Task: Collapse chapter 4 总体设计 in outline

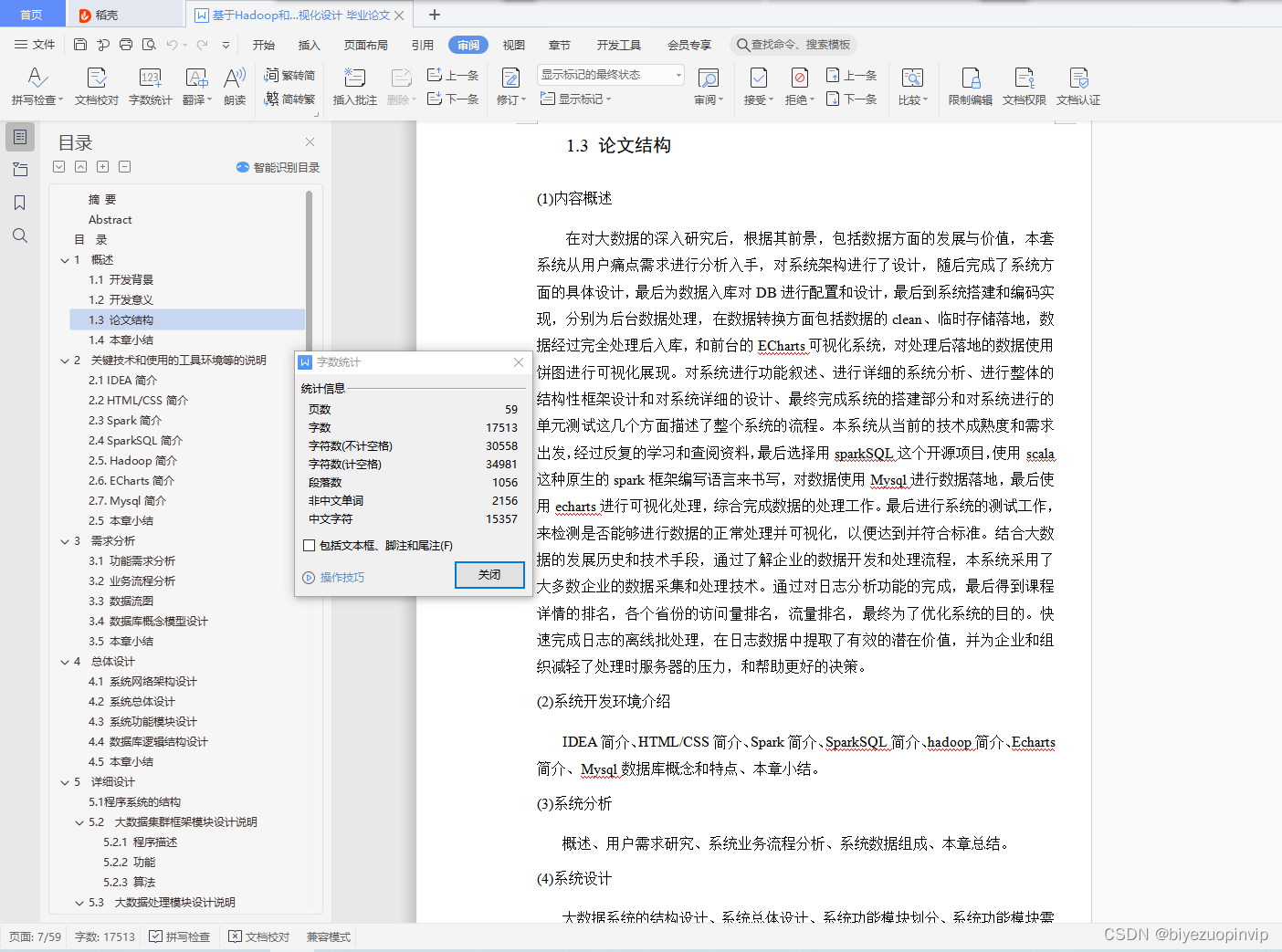Action: click(x=65, y=662)
